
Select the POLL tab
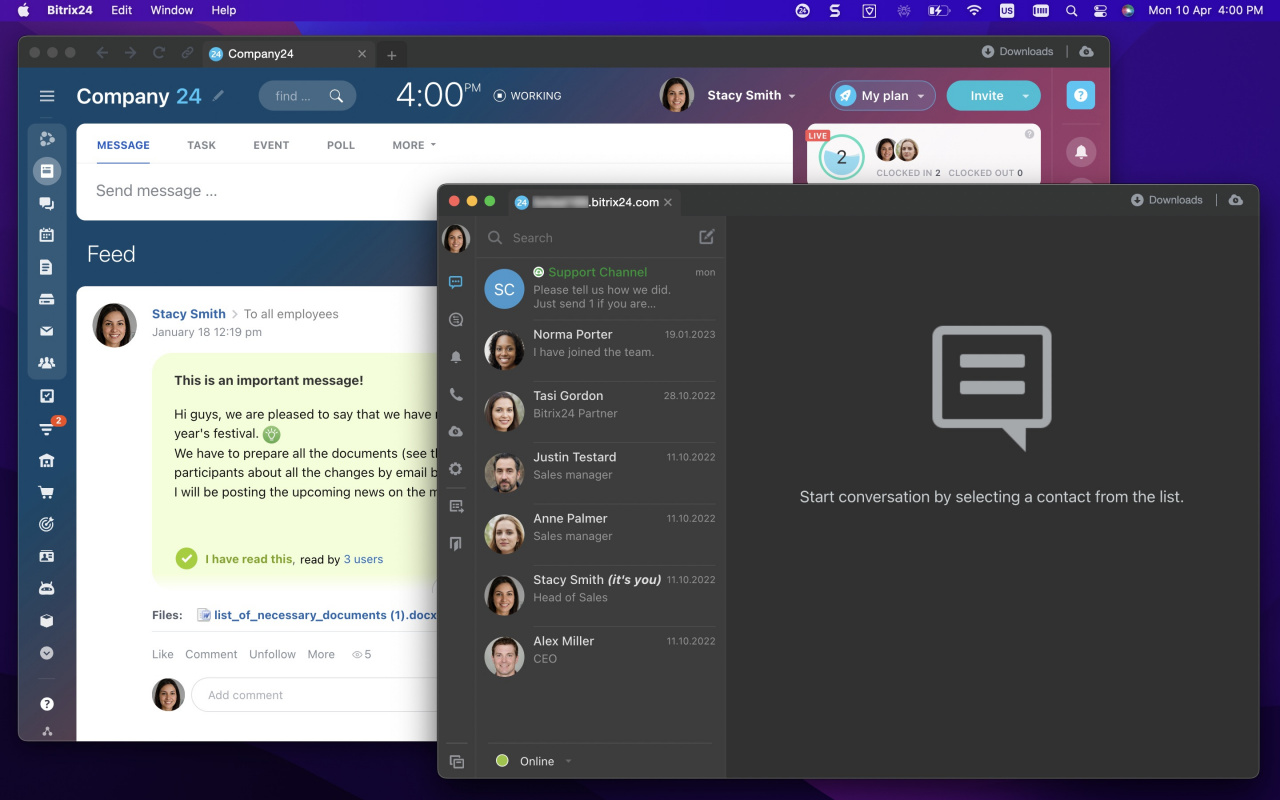tap(341, 145)
